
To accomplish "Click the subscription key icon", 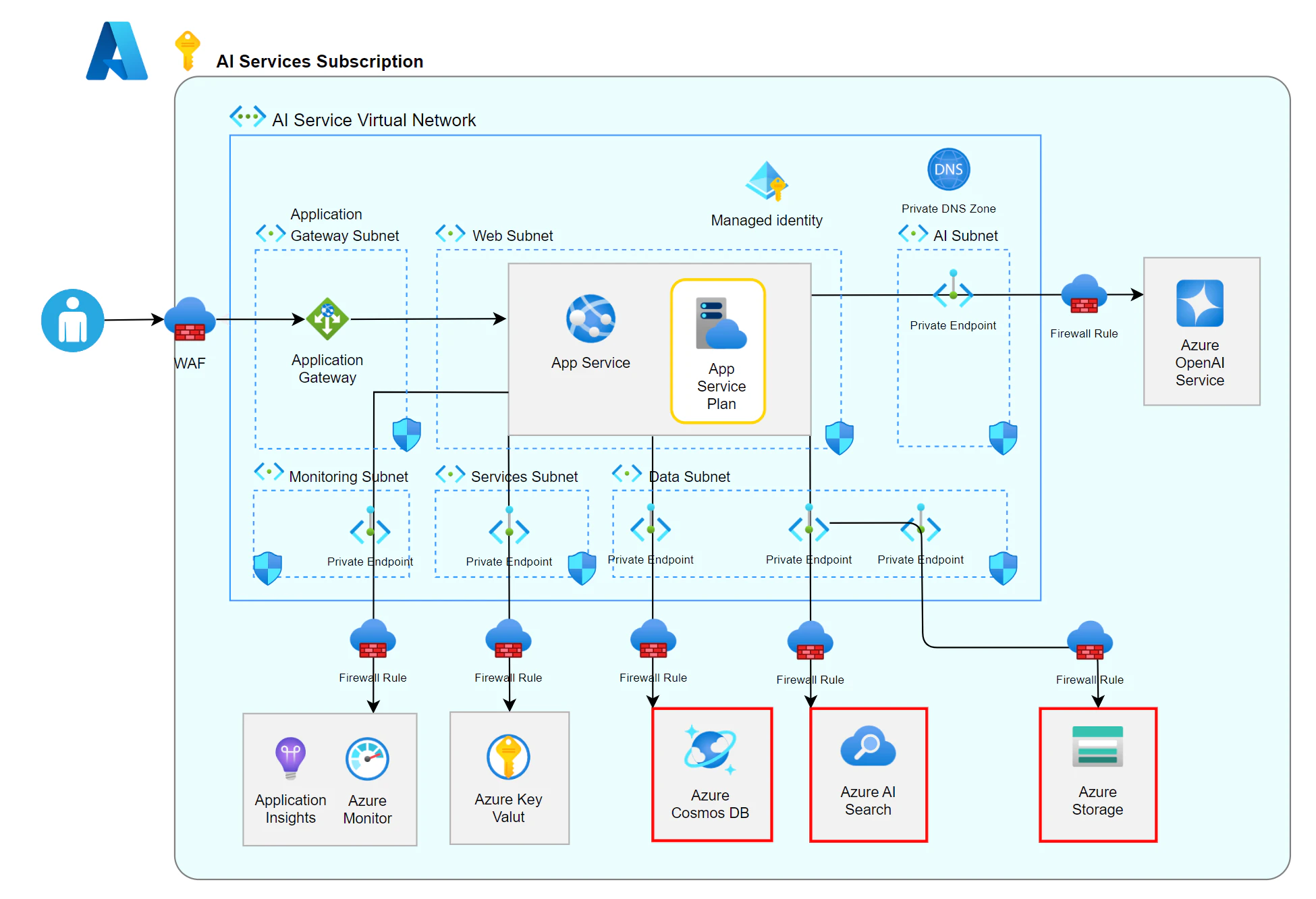I will pyautogui.click(x=187, y=51).
